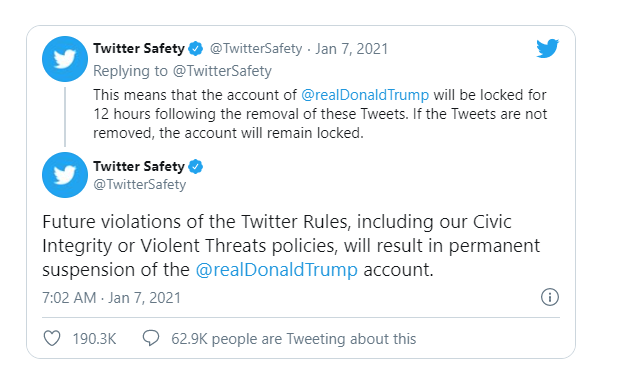Open the tweet info circle icon
The width and height of the screenshot is (622, 374).
coord(550,297)
